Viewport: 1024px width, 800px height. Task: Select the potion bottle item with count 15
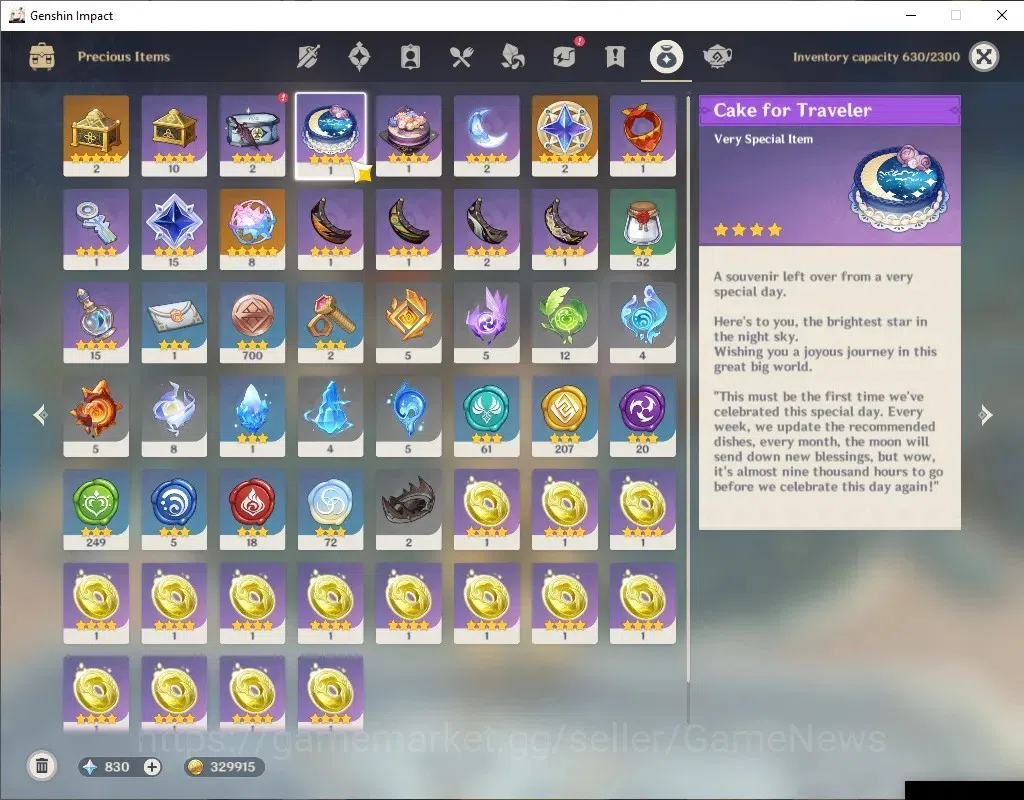(96, 323)
